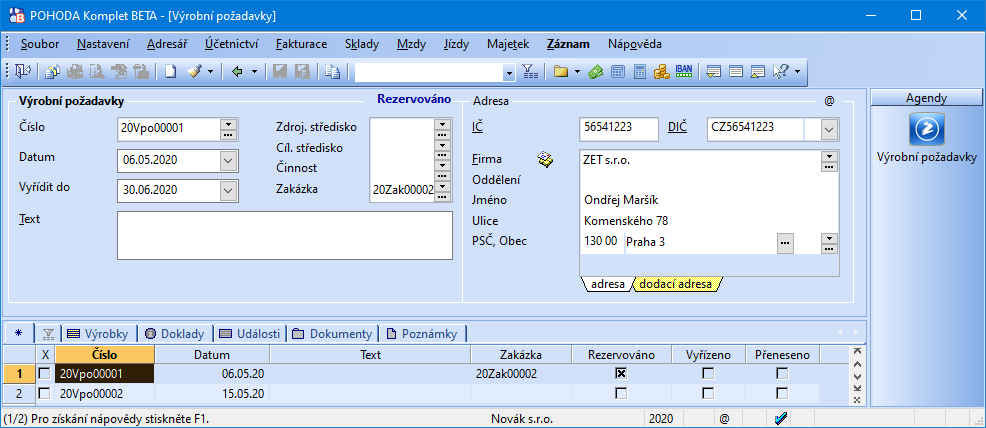Expand the DIČ field dropdown
986x428 pixels.
[829, 130]
